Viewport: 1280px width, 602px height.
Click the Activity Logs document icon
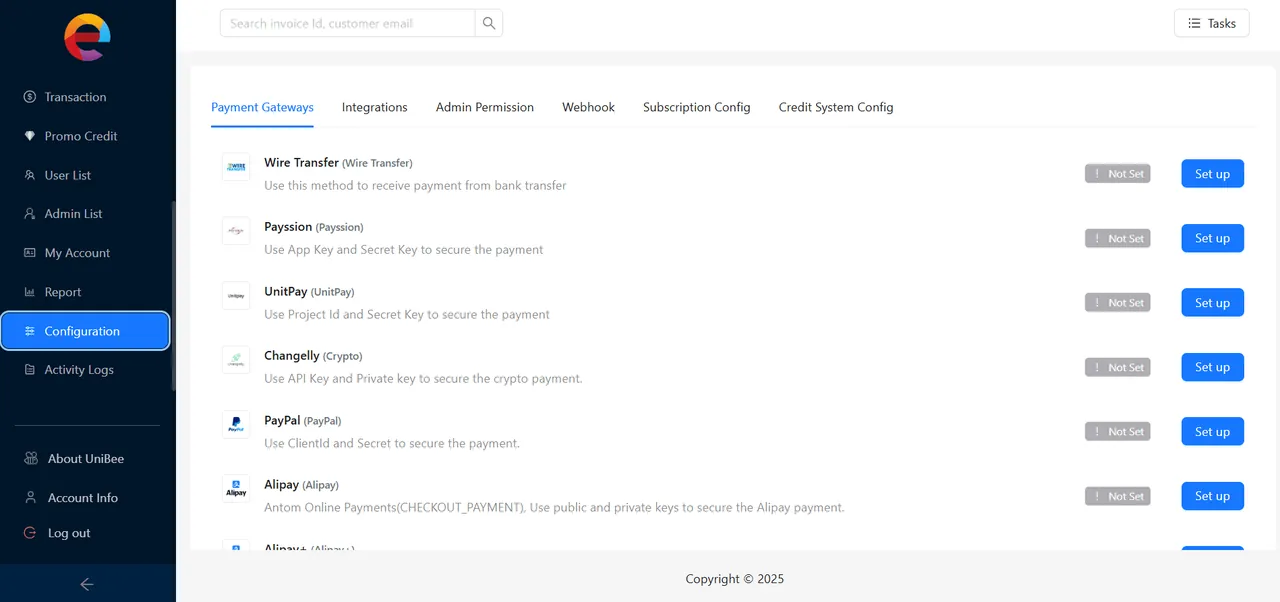coord(30,370)
